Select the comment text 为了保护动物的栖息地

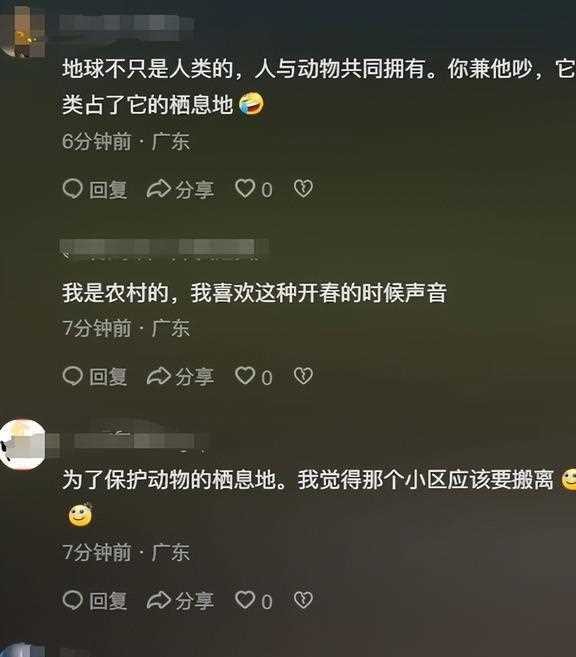coord(168,480)
